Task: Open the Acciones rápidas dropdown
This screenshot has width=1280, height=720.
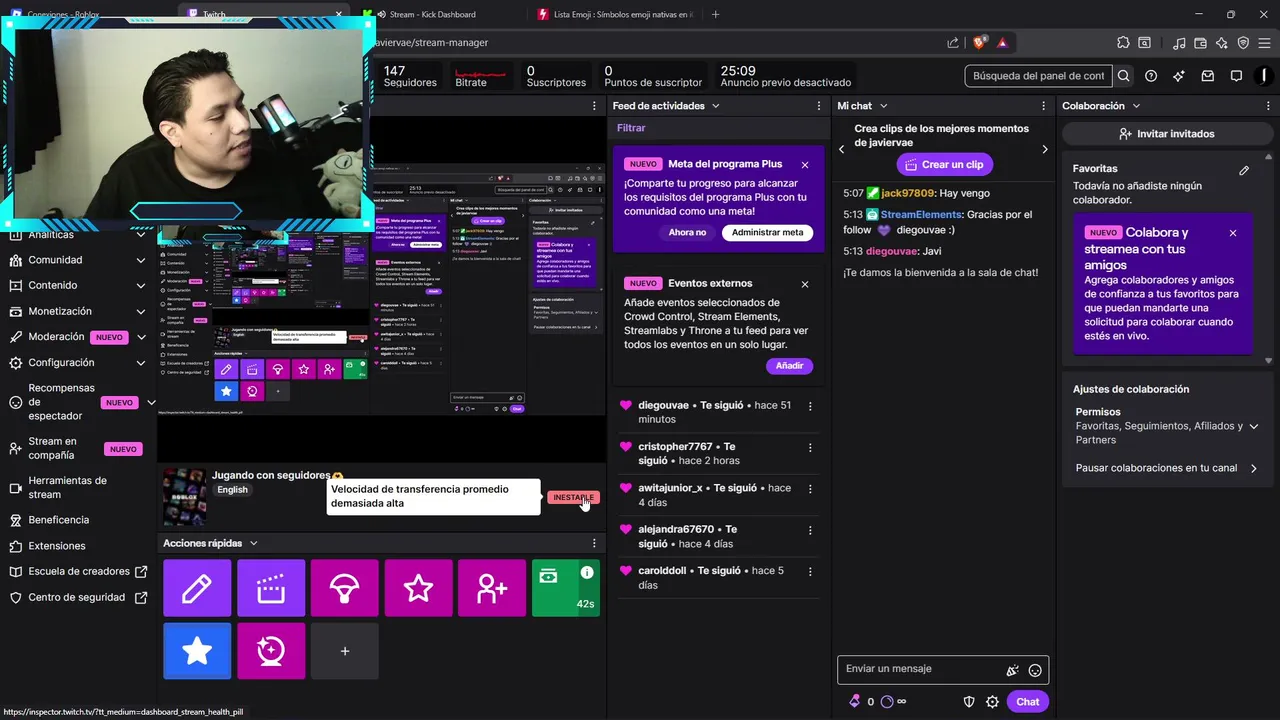Action: click(254, 543)
